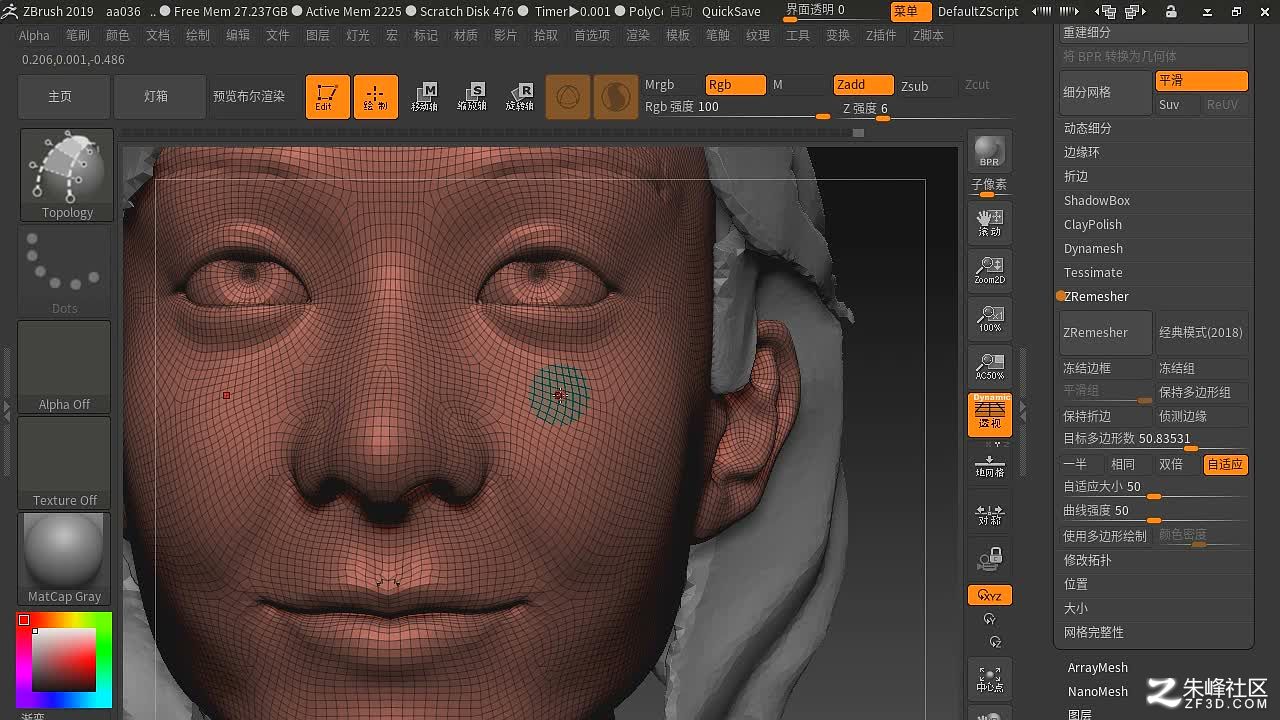Click the Scroll hand (滚动) icon

pyautogui.click(x=990, y=222)
